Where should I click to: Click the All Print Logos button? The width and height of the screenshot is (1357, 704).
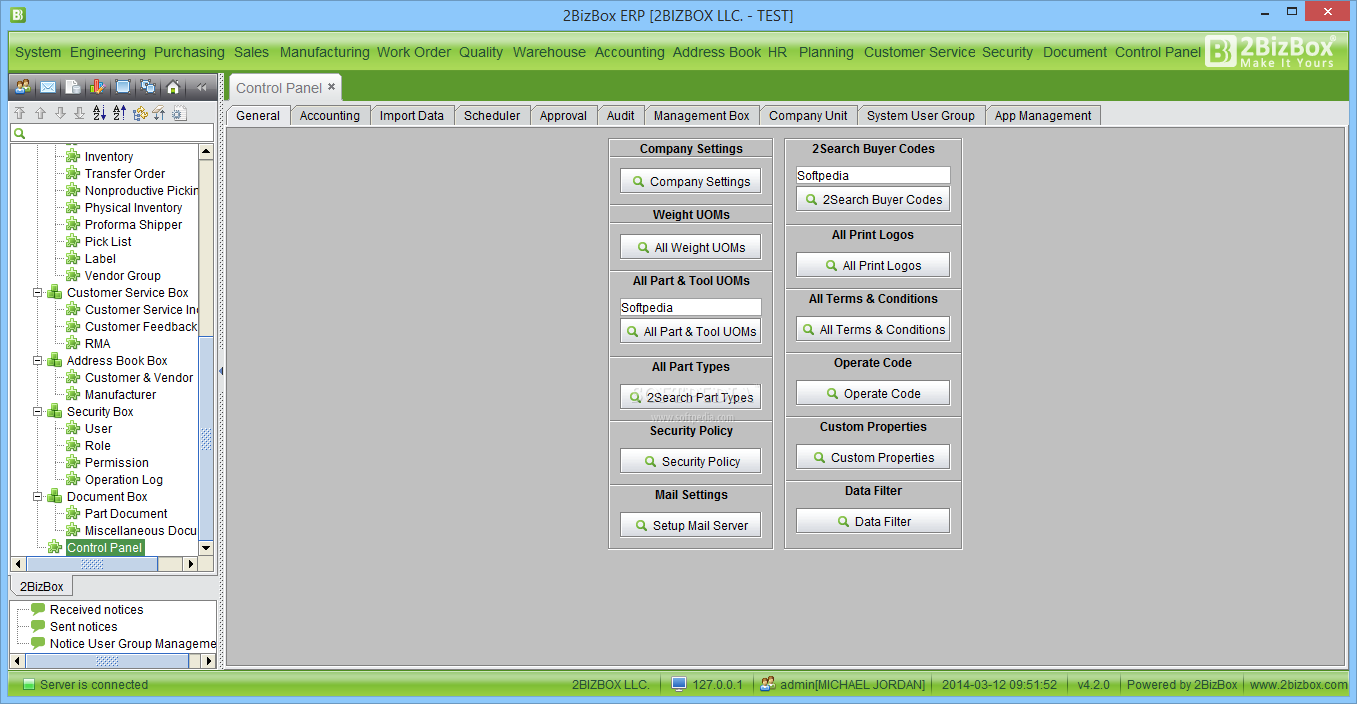coord(873,266)
